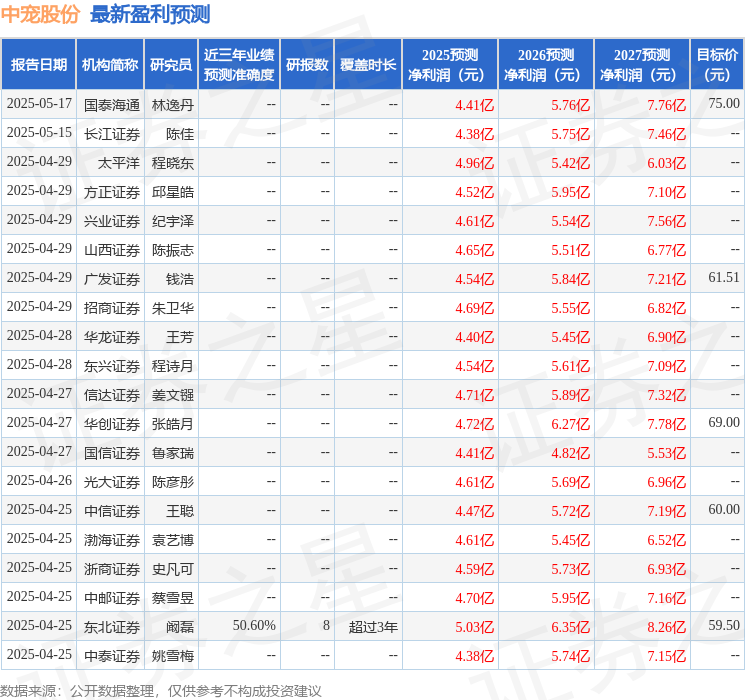The height and width of the screenshot is (700, 745).
Task: Click the 覆盖时长 column header
Action: coord(368,64)
